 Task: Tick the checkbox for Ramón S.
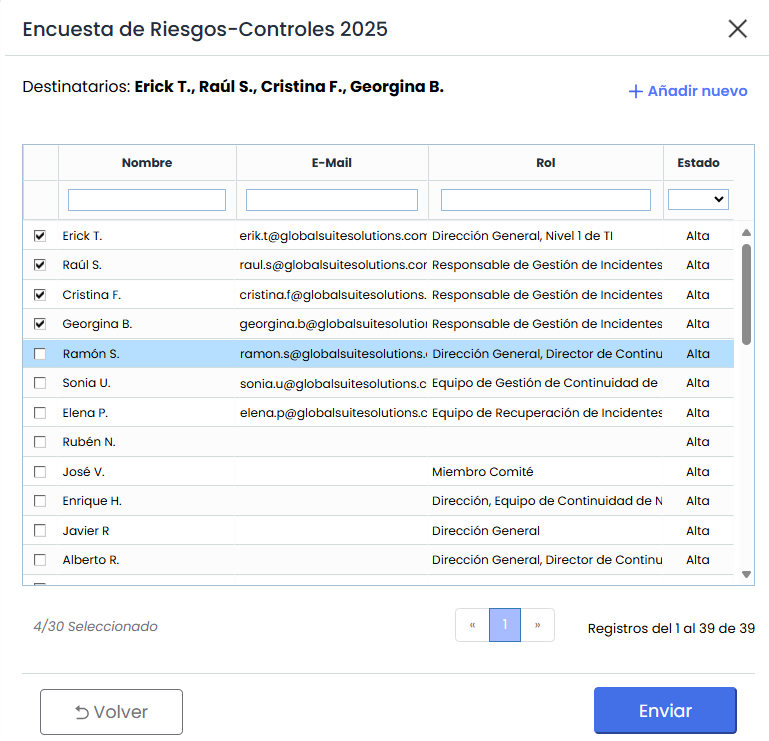click(40, 354)
